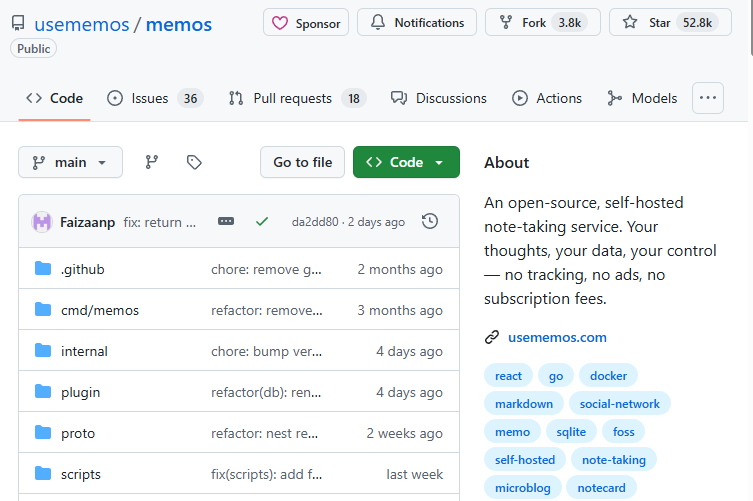The image size is (753, 501).
Task: Open the 'chore: bump ver...' commit message
Action: 267,352
